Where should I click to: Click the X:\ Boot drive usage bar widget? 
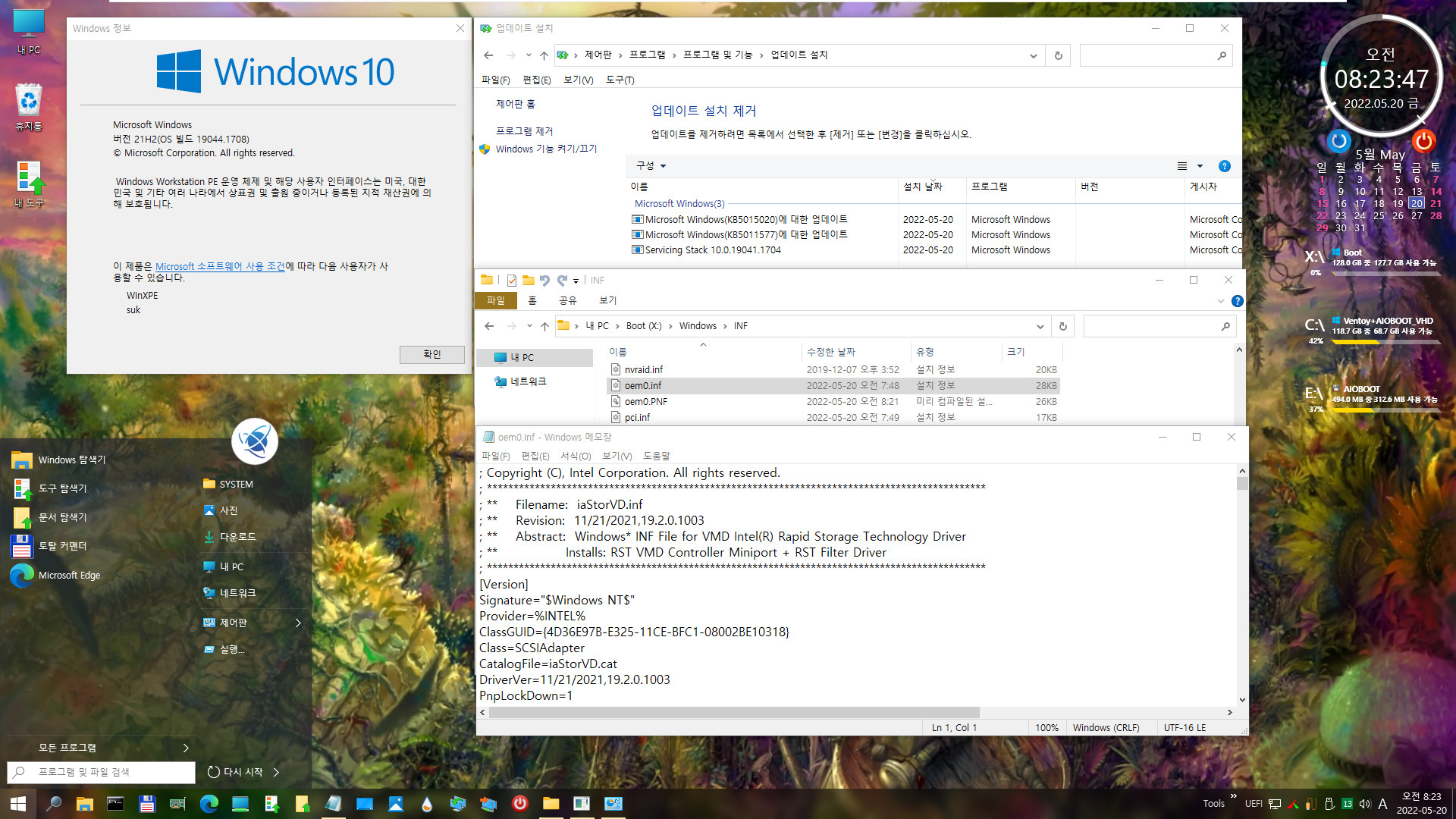click(x=1386, y=273)
